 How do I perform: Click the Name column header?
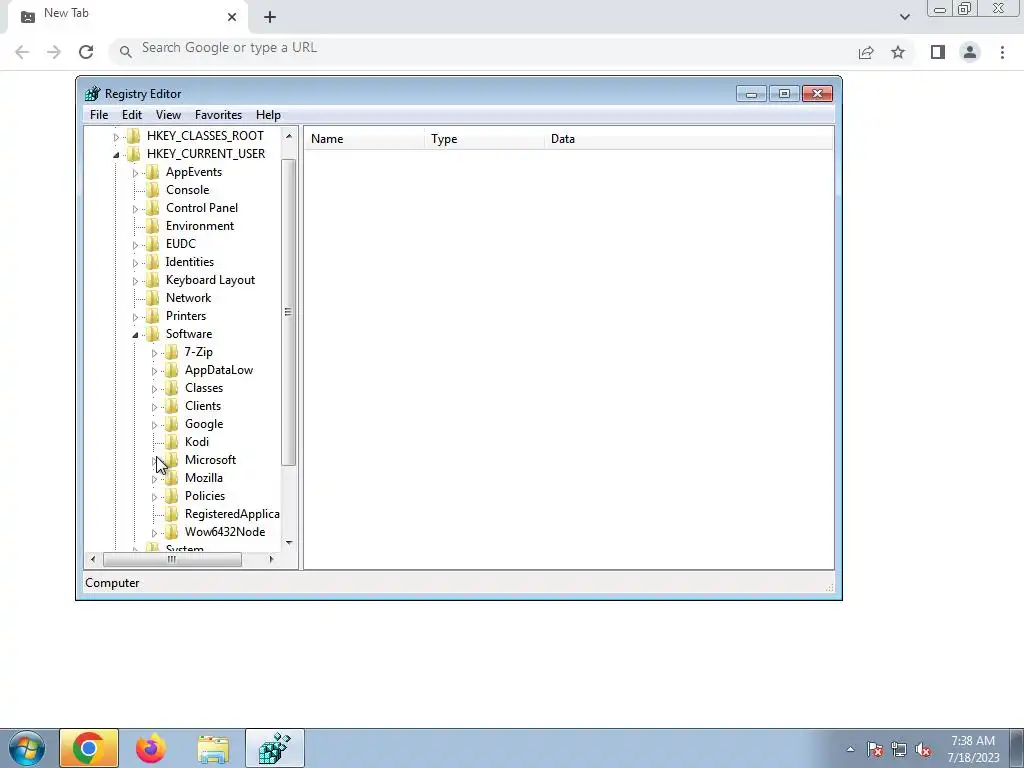pos(364,139)
